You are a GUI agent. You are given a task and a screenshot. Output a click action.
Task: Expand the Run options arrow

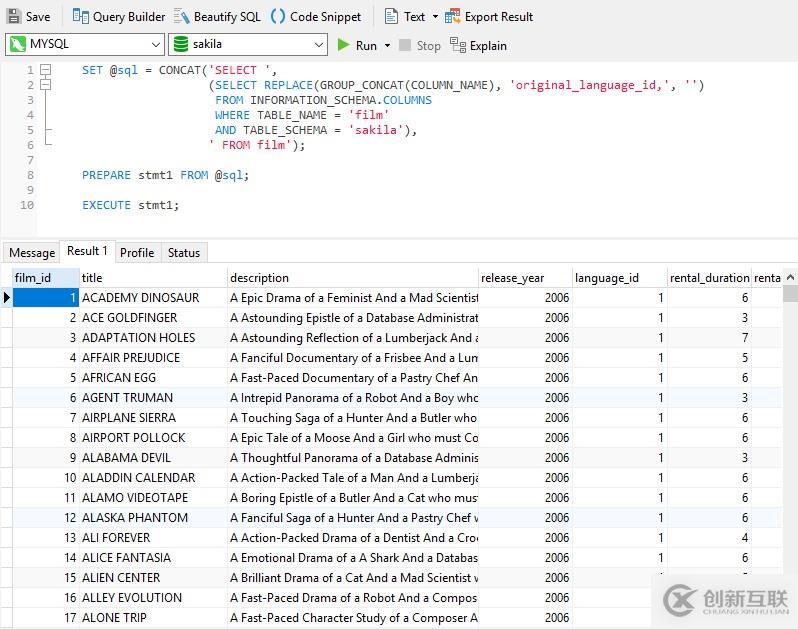tap(387, 45)
